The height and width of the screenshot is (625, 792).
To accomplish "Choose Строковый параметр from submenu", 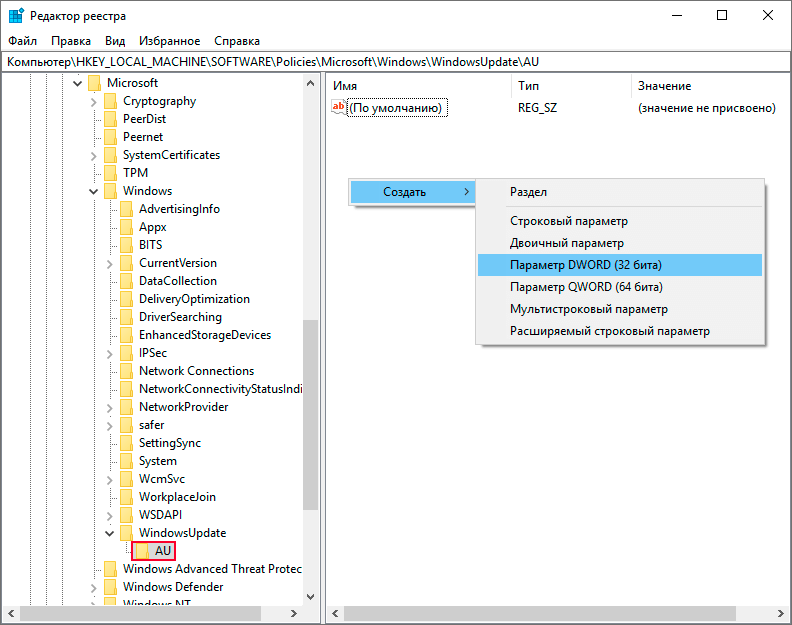I will (x=620, y=221).
